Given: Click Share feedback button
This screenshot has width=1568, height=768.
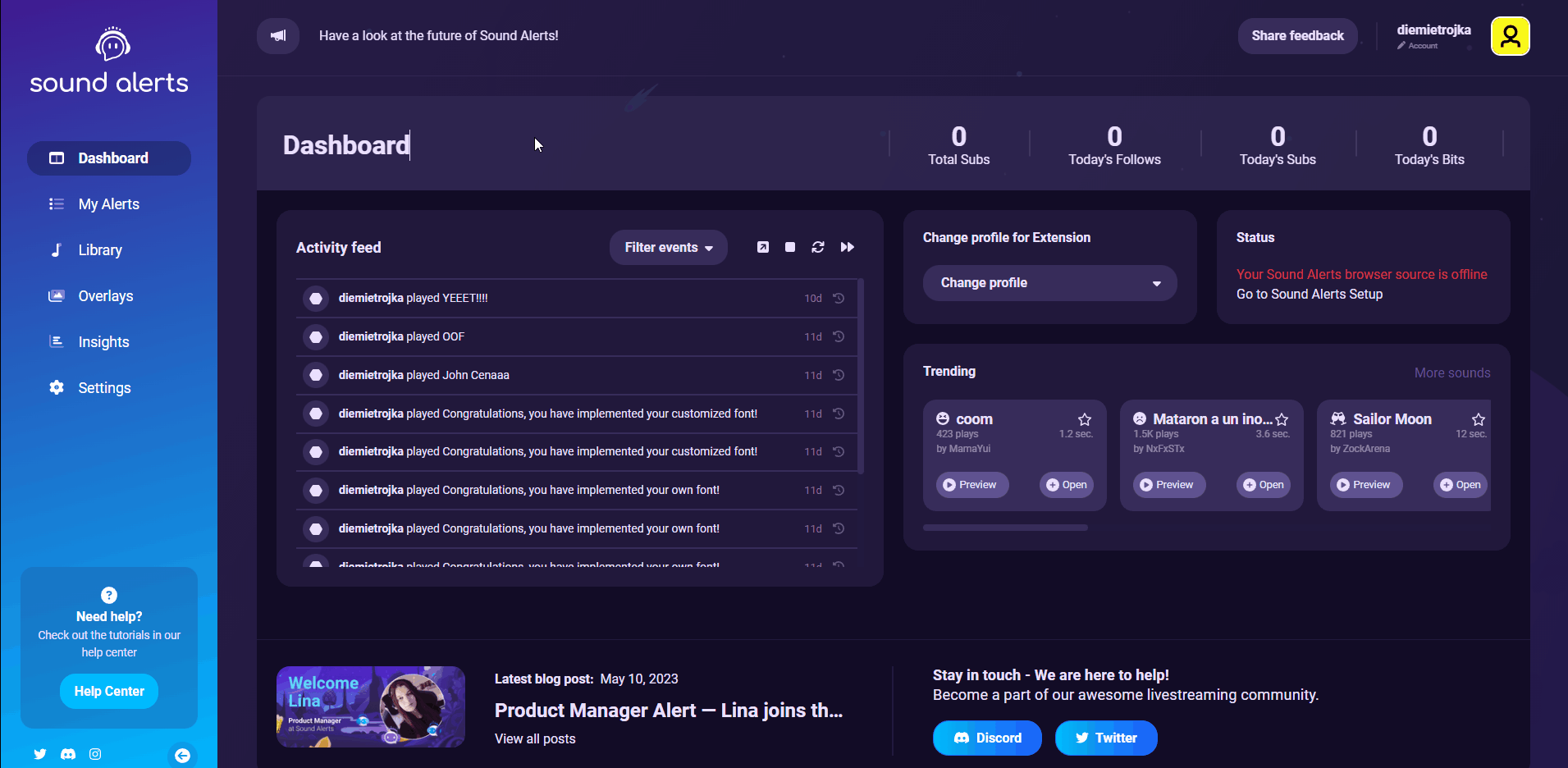Looking at the screenshot, I should click(x=1297, y=36).
